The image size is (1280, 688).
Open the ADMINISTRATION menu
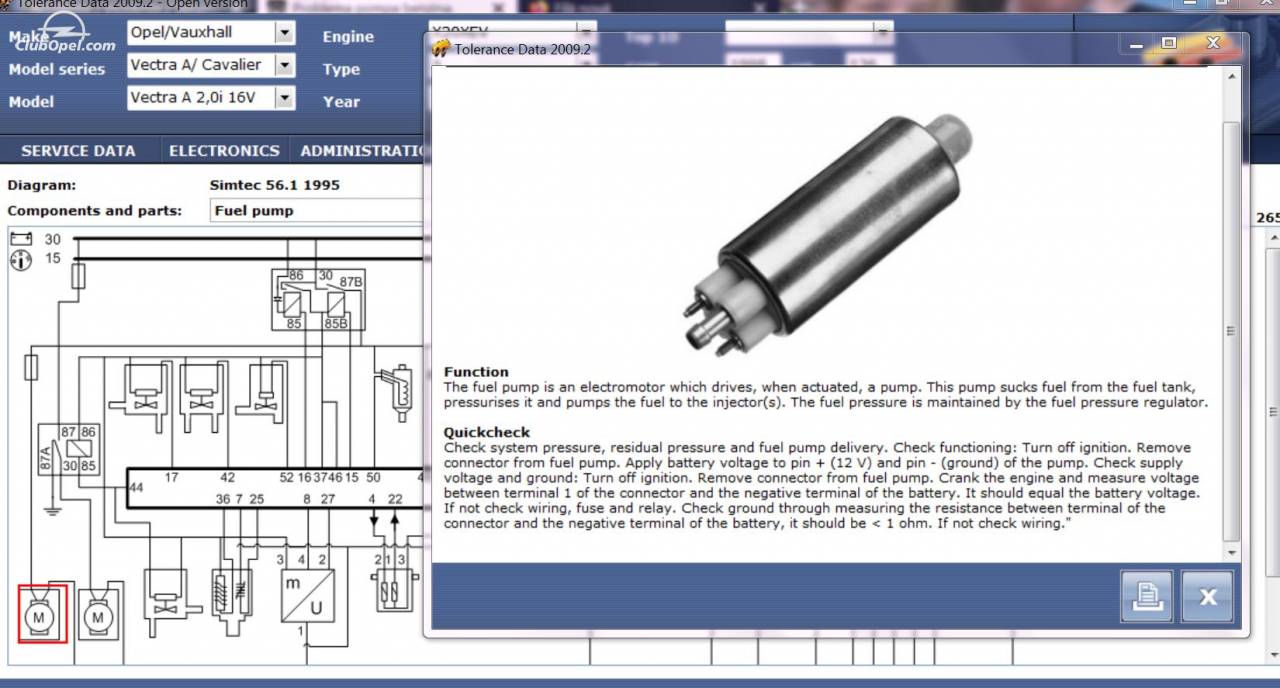[363, 151]
